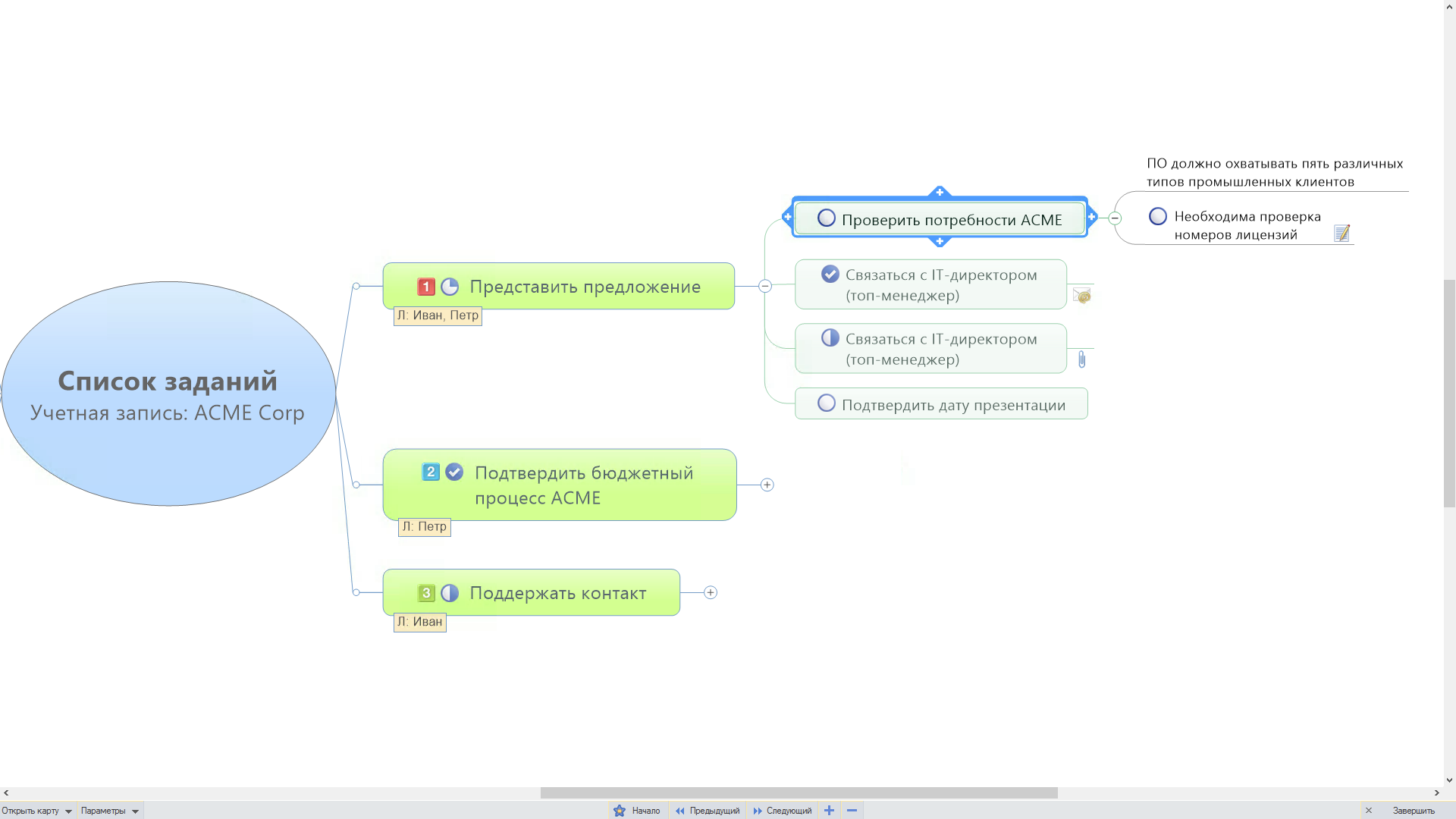Toggle completed checkmark on first IT-директором topic

click(830, 274)
